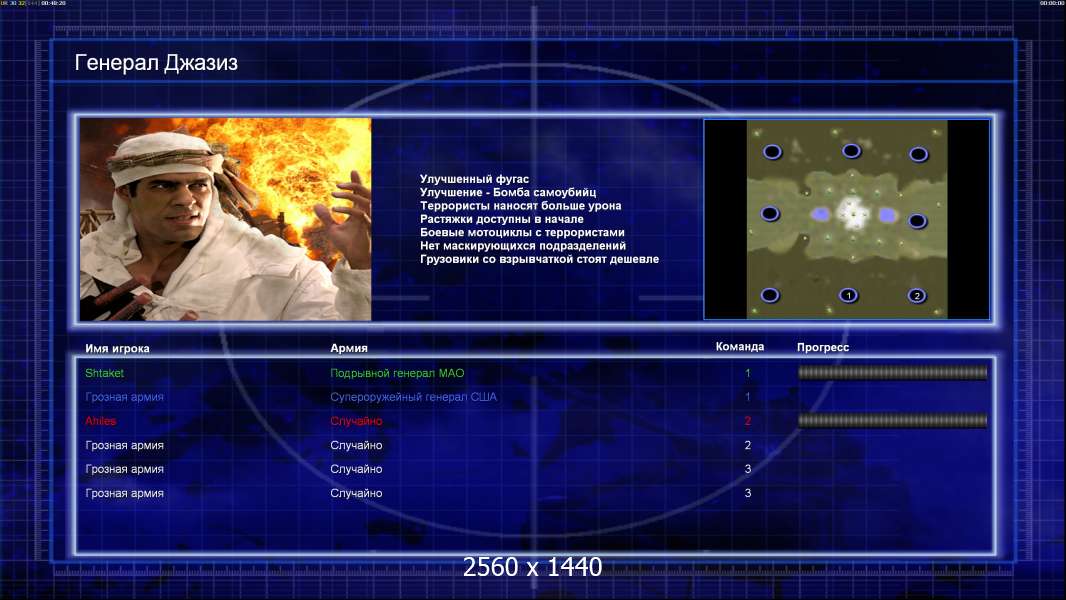Viewport: 1066px width, 600px height.
Task: Click army 'Подрывной генерал МАО'
Action: pos(397,373)
